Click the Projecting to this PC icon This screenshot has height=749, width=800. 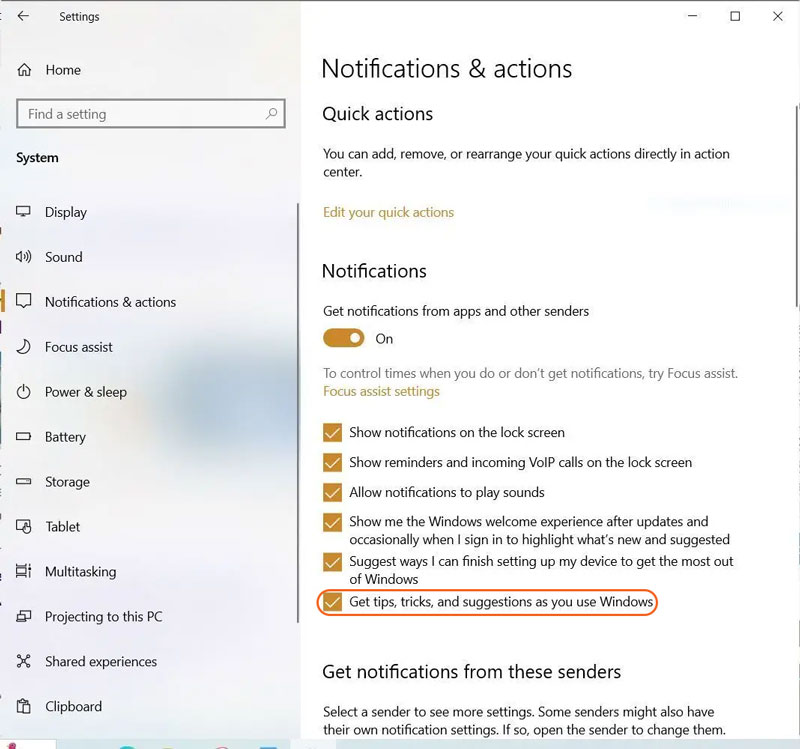[x=23, y=616]
